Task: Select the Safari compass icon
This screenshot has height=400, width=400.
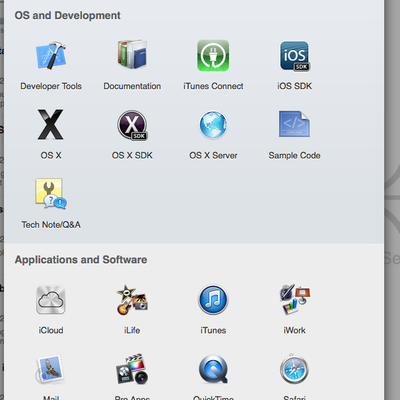Action: (x=294, y=369)
